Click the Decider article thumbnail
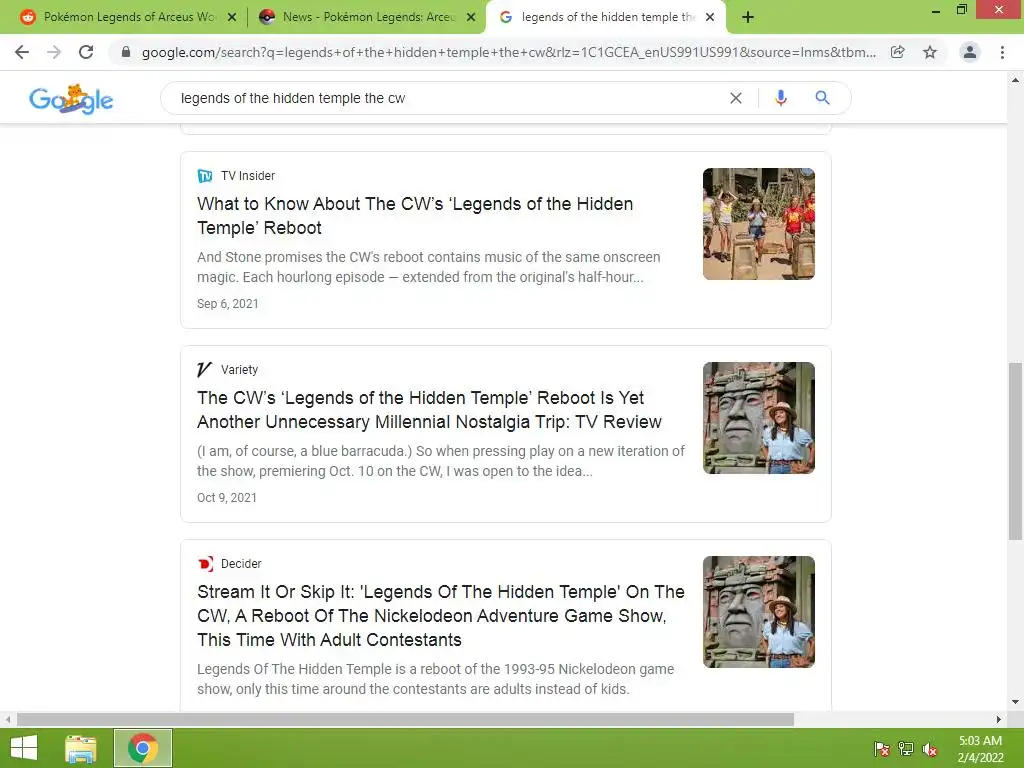1024x768 pixels. coord(759,612)
